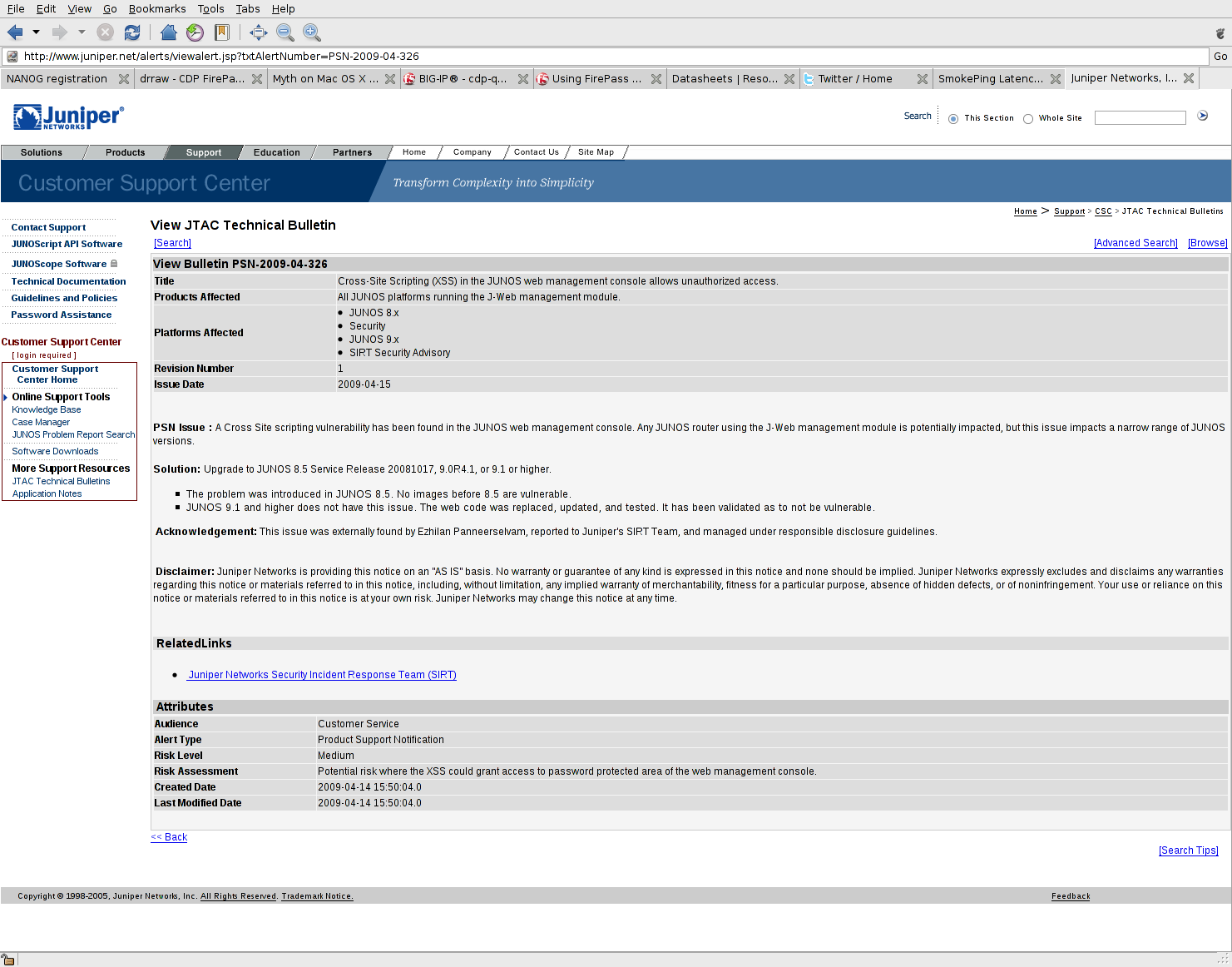Image resolution: width=1232 pixels, height=967 pixels.
Task: Open JTAC Technical Bulletins in the sidebar
Action: [61, 481]
